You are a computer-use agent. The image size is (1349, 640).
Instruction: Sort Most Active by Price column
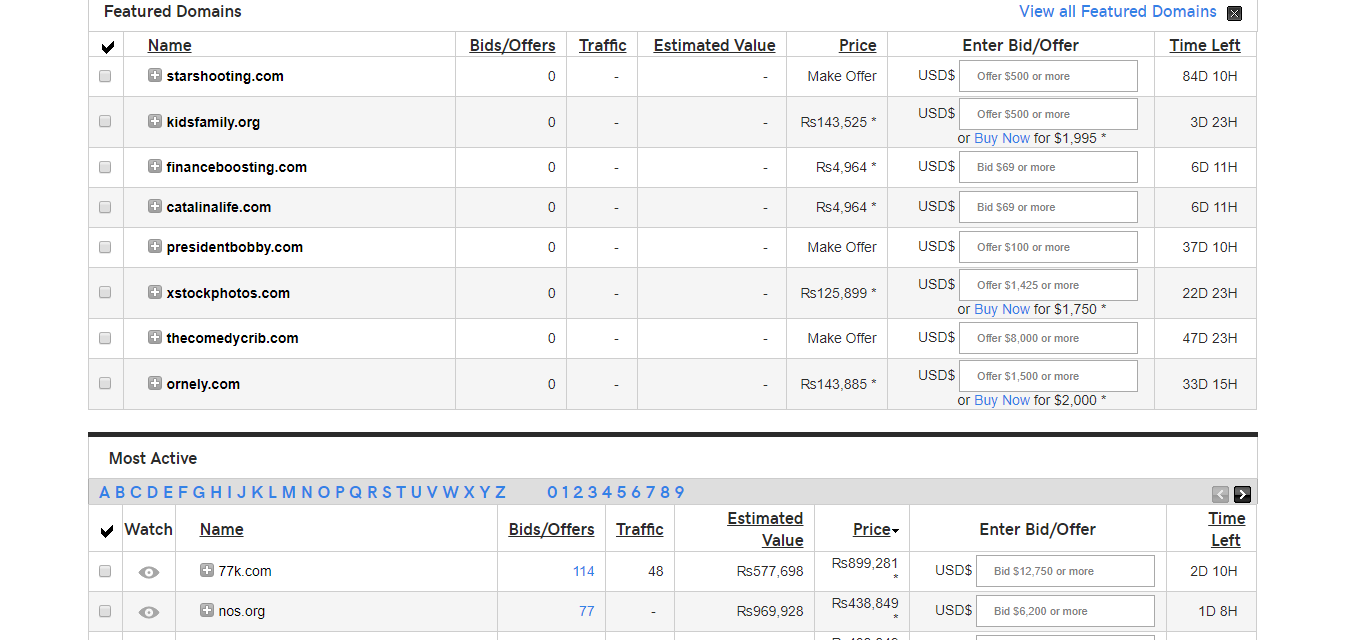(x=872, y=529)
